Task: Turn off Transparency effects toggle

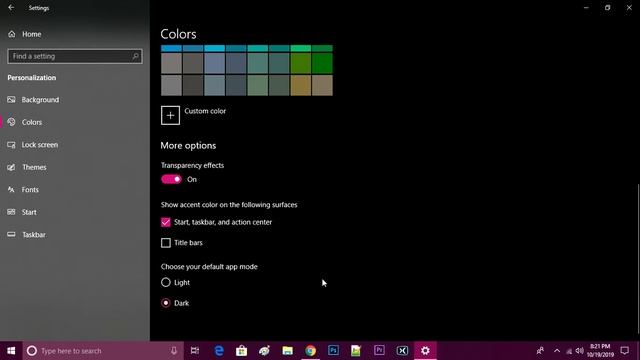Action: (x=171, y=179)
